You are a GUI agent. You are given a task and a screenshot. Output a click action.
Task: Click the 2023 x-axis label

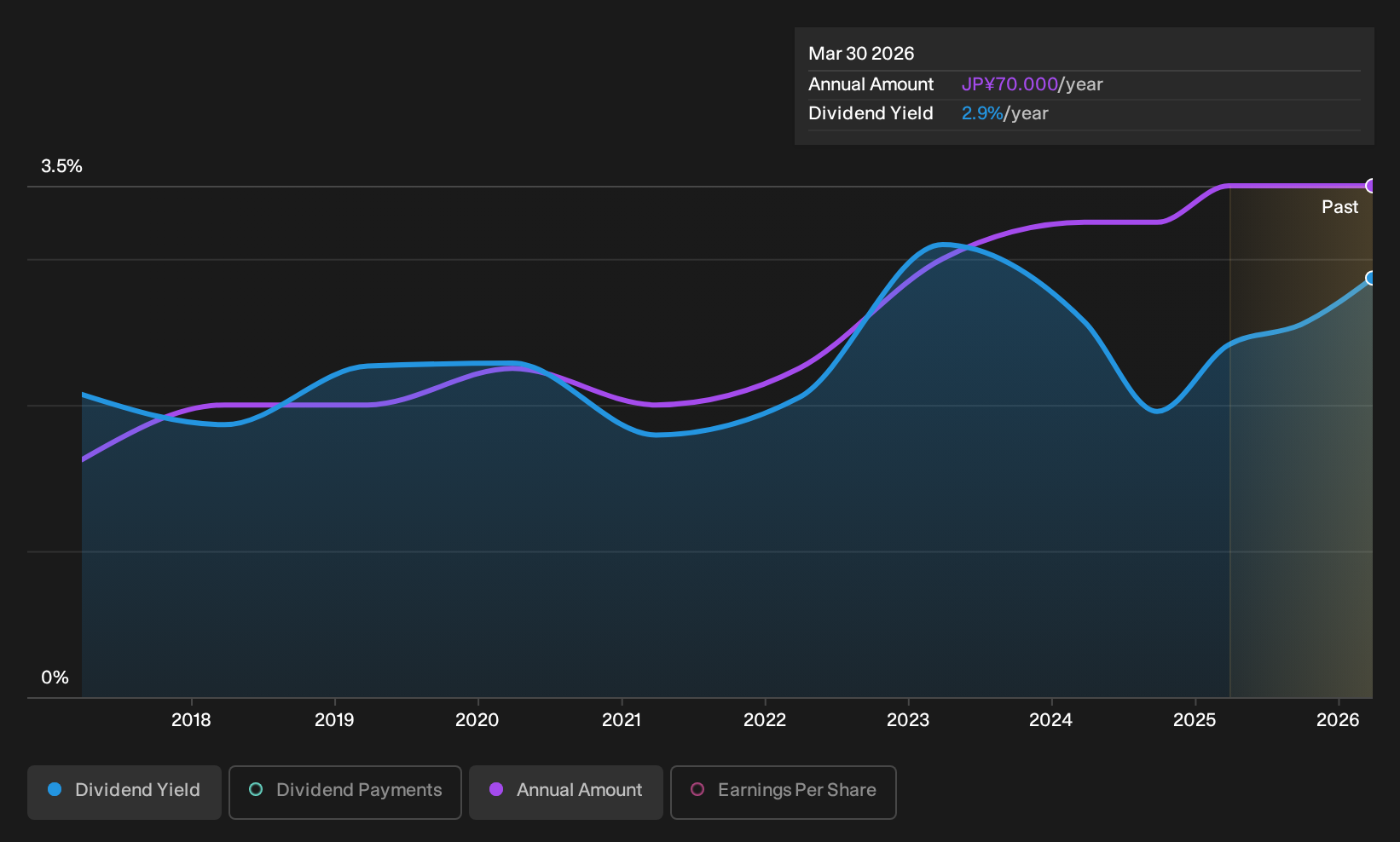[908, 720]
